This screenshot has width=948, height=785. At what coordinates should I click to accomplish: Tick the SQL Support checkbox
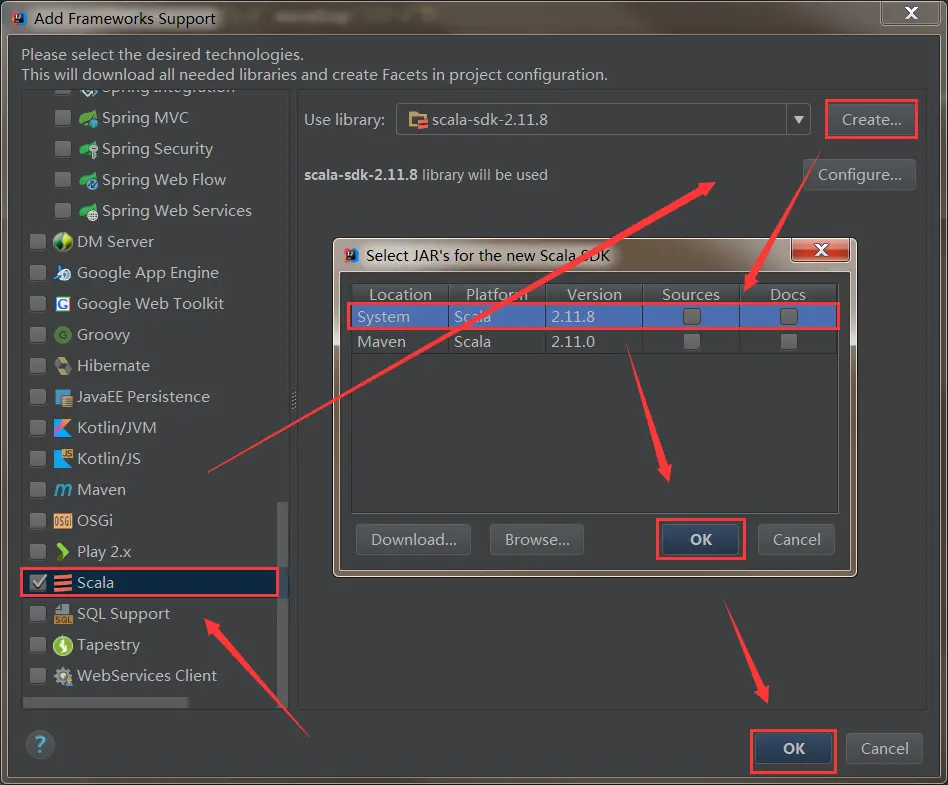[37, 613]
